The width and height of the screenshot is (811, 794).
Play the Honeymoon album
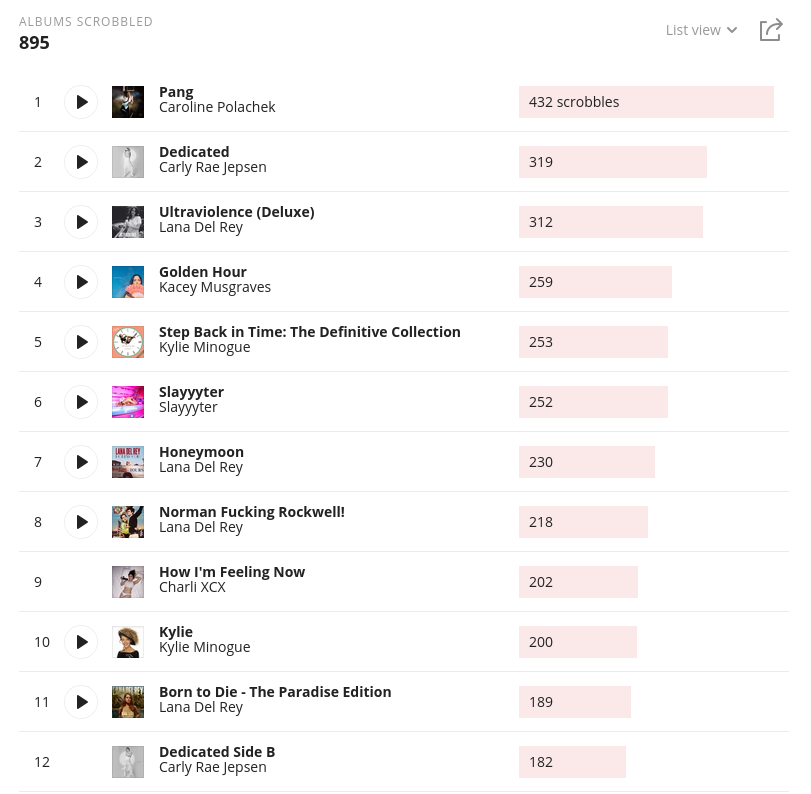click(81, 462)
